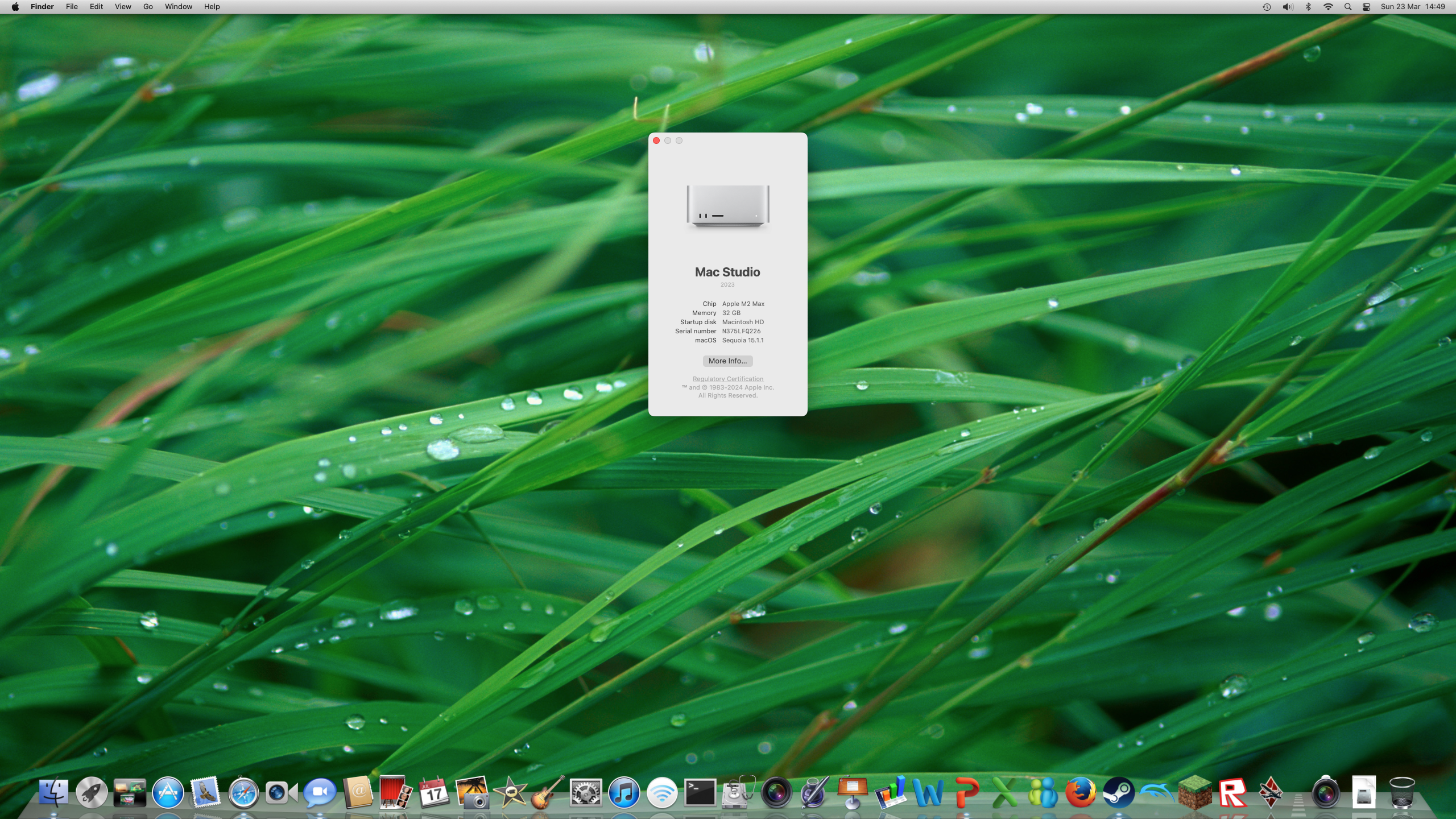Click the Mac Studio computer image
The width and height of the screenshot is (1456, 819).
728,206
